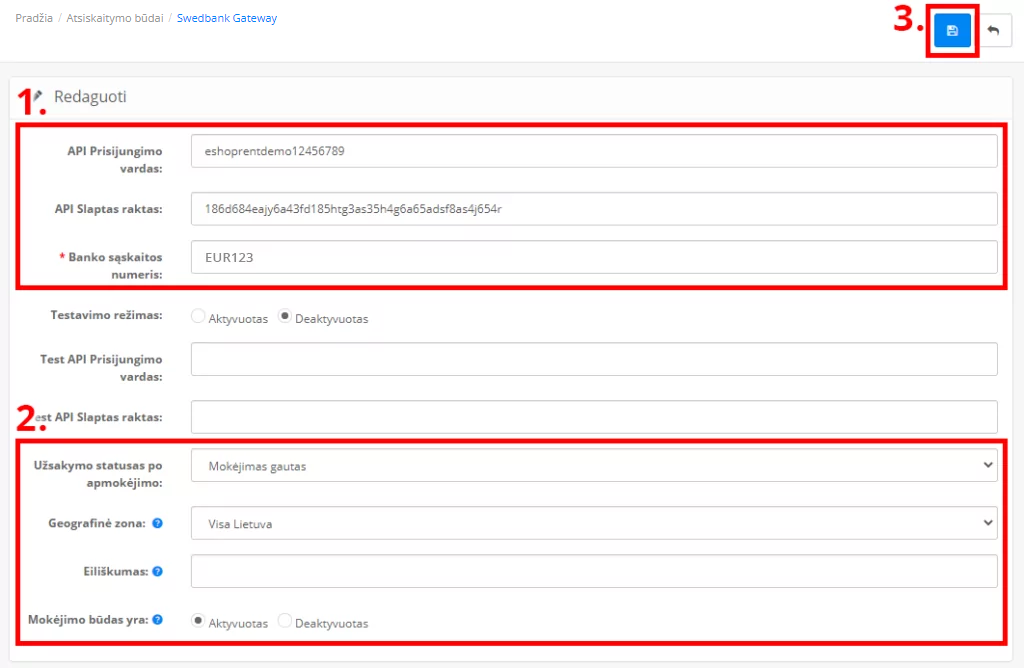Screen dimensions: 1024x668
Task: Click the help icon next to Mokėjimo būdas yra
Action: 157,620
